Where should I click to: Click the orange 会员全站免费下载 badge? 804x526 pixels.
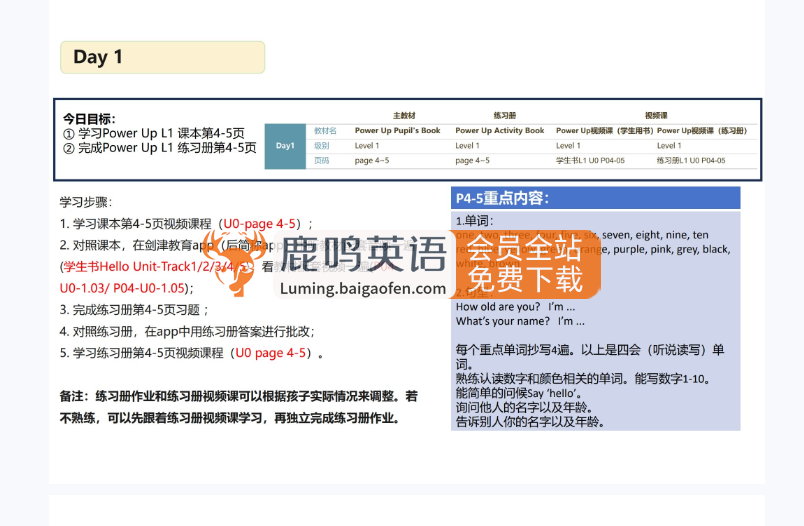[x=525, y=263]
